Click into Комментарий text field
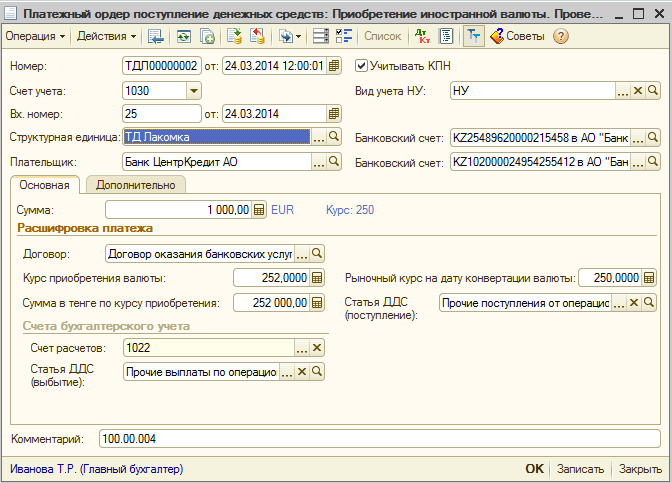Image resolution: width=672 pixels, height=483 pixels. pyautogui.click(x=380, y=439)
